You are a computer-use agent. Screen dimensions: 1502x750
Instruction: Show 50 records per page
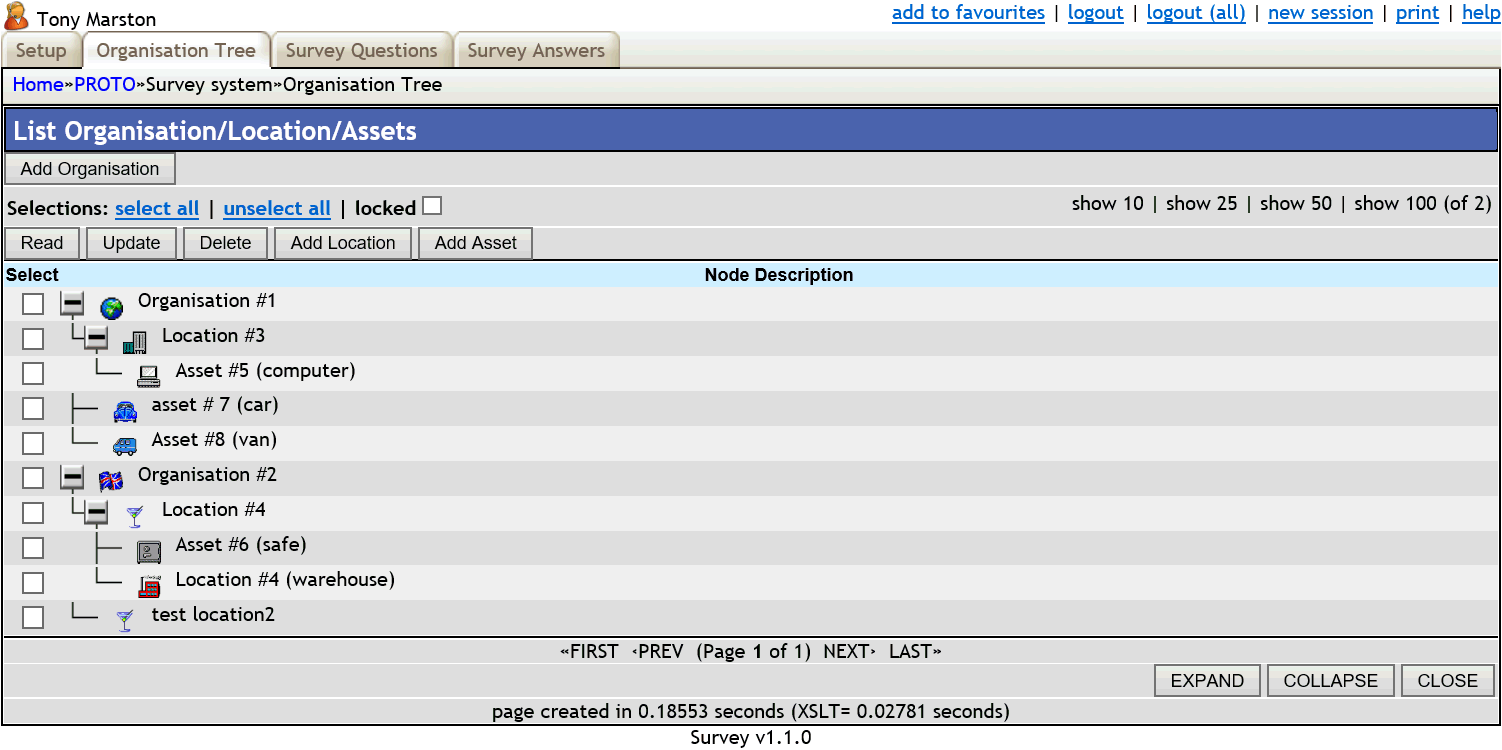click(1295, 203)
